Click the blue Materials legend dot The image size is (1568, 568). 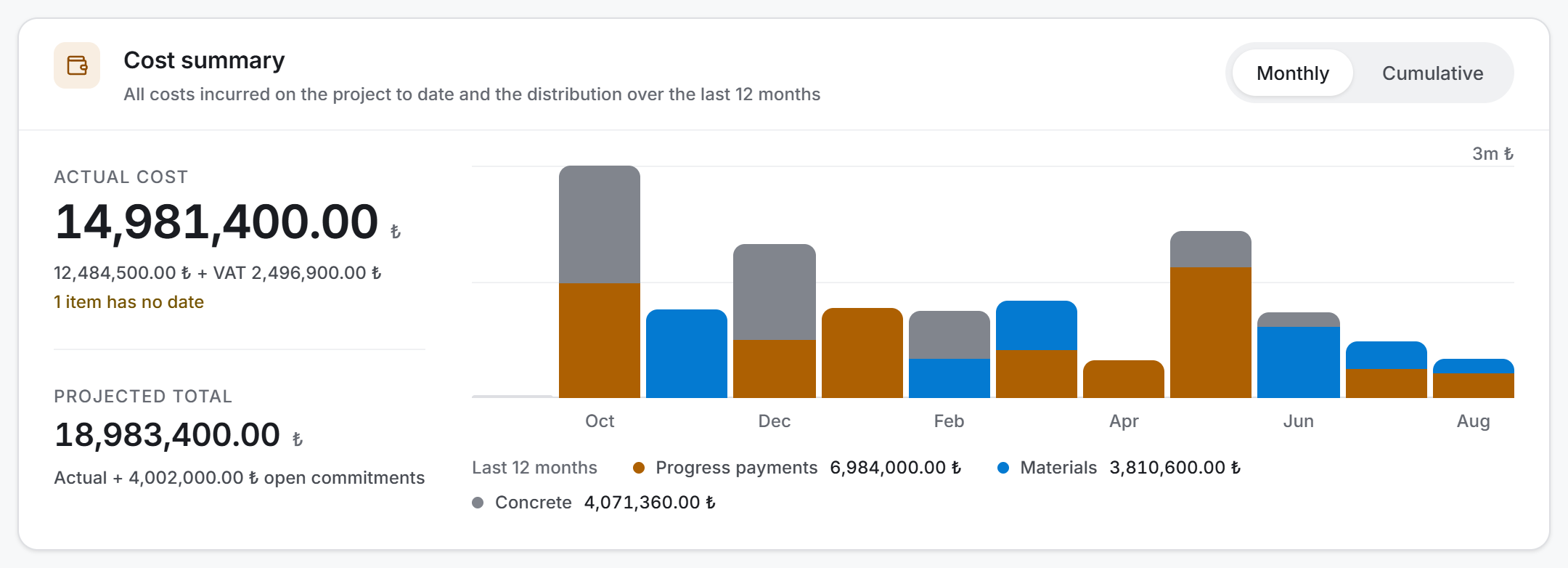tap(1003, 468)
